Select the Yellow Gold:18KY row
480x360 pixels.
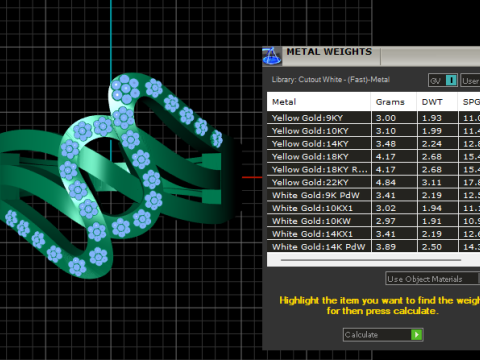pos(373,156)
